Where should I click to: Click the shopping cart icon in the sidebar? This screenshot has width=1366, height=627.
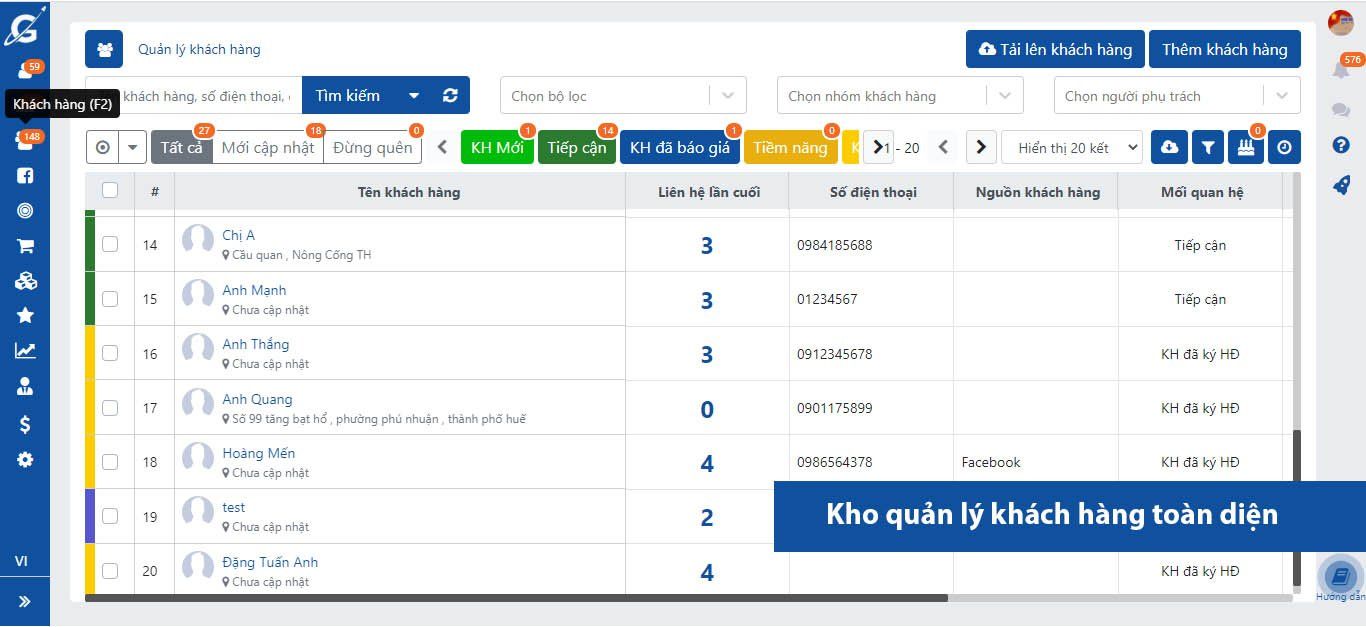point(25,246)
